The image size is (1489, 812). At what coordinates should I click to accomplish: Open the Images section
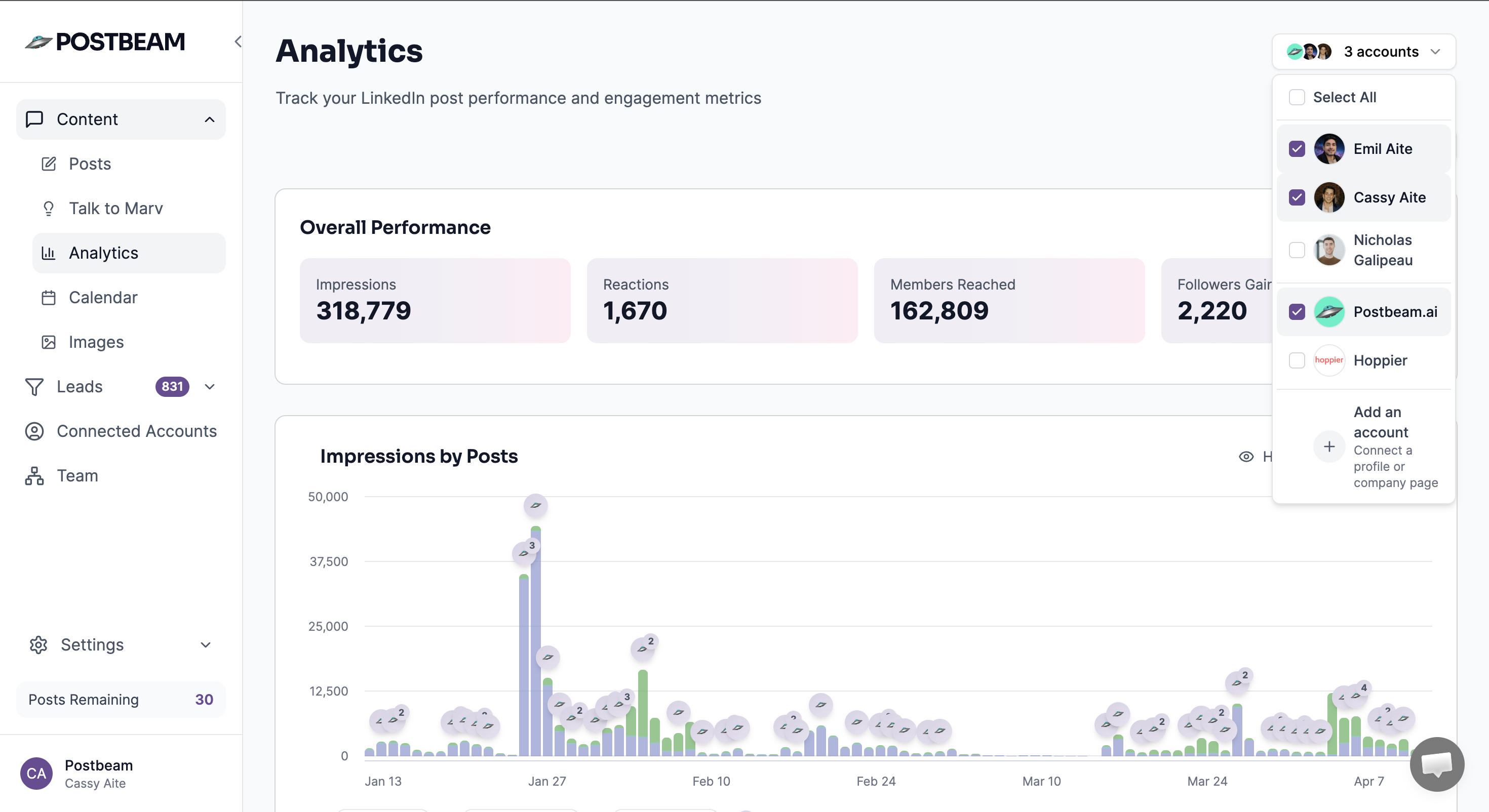(96, 342)
